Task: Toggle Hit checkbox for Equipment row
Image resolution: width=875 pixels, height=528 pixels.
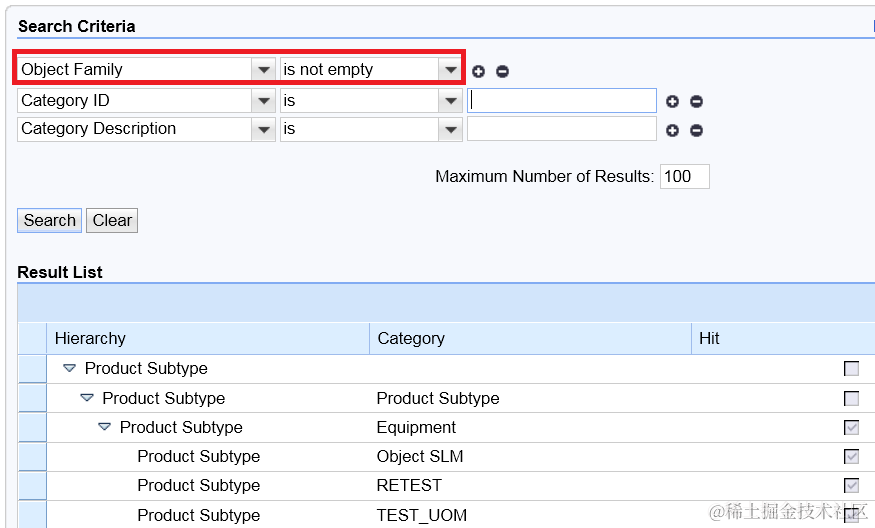Action: pos(851,427)
